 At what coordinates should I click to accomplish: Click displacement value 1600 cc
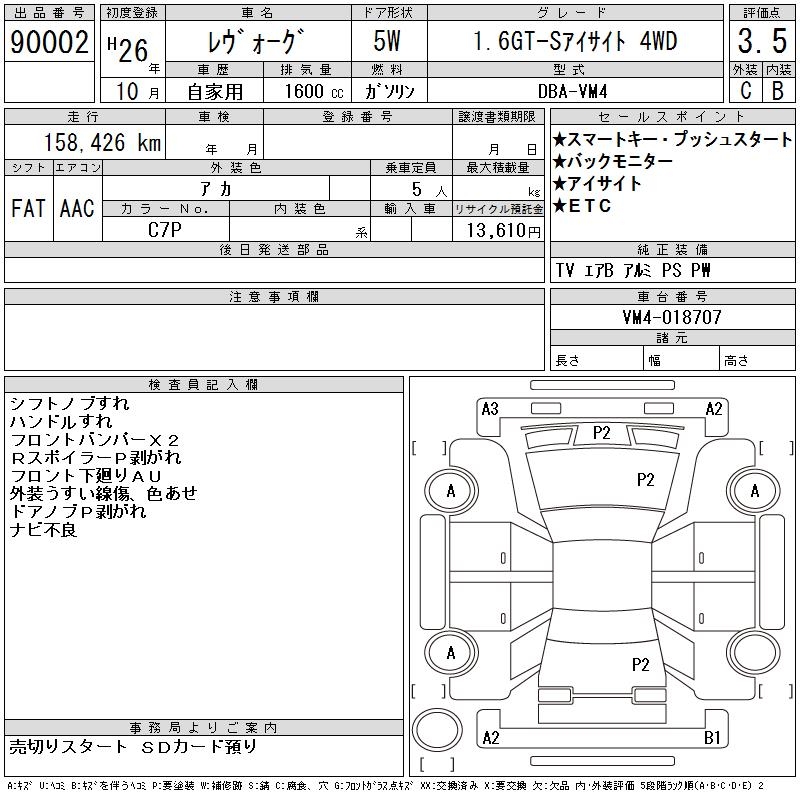(314, 91)
